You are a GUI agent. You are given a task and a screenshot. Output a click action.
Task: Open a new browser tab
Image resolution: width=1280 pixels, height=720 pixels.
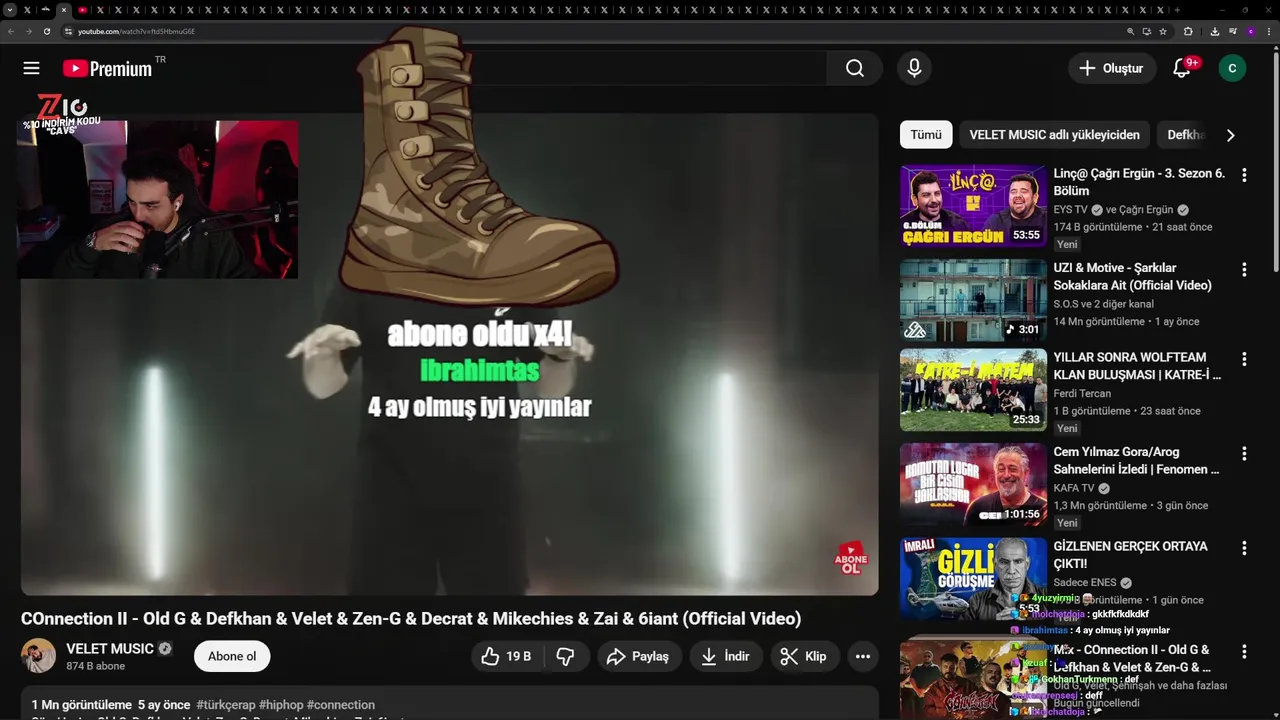(1177, 10)
